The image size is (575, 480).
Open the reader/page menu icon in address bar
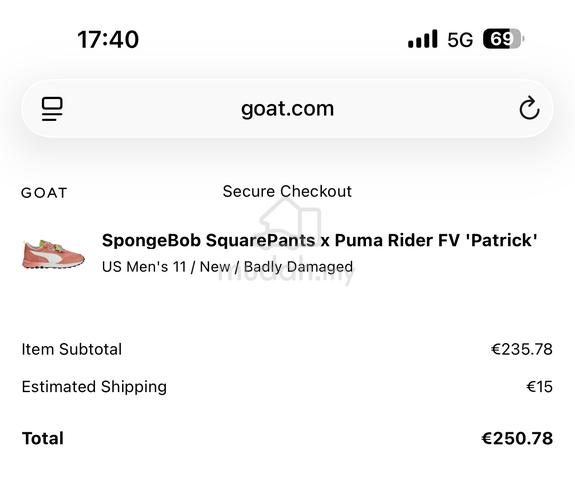pos(52,109)
